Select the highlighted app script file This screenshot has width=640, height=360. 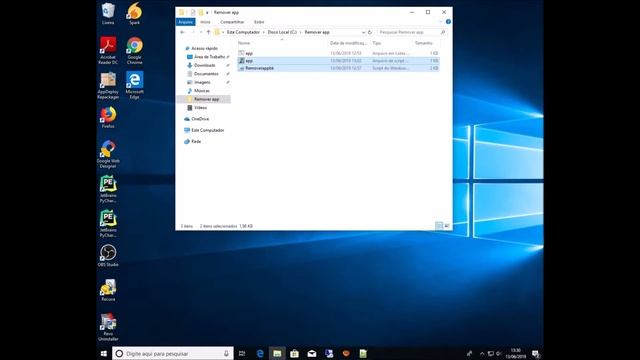338,61
